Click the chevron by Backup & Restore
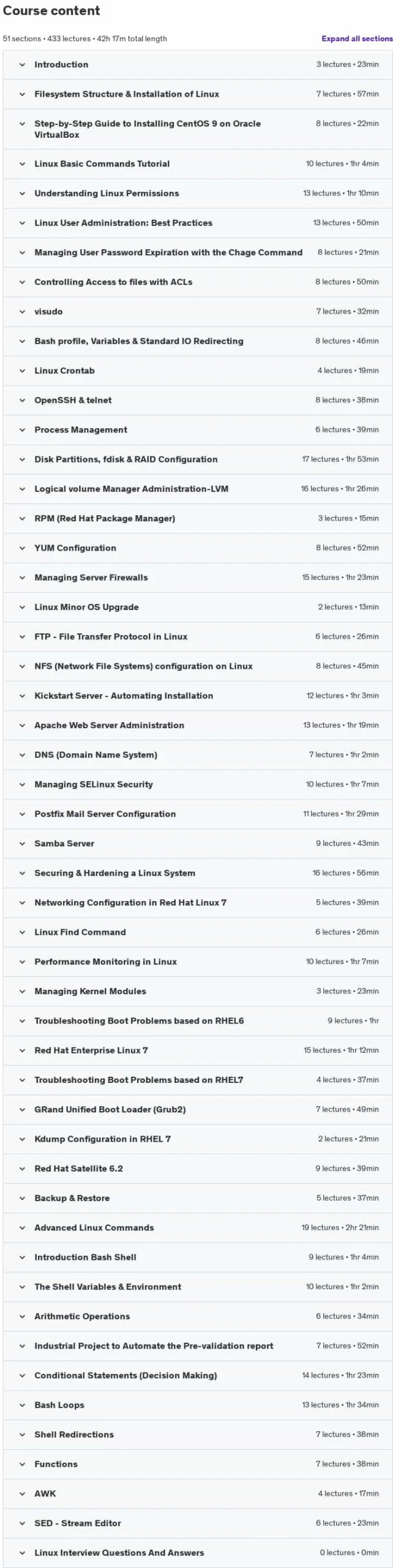 [22, 1198]
